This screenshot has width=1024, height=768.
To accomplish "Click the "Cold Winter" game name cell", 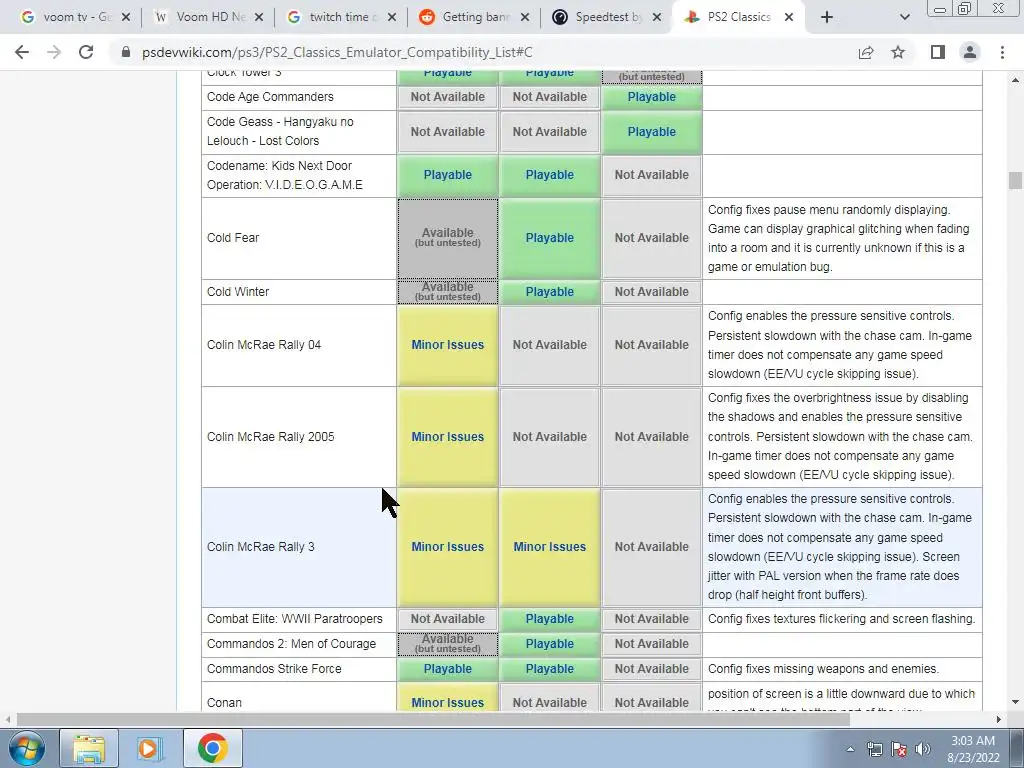I will [x=299, y=293].
